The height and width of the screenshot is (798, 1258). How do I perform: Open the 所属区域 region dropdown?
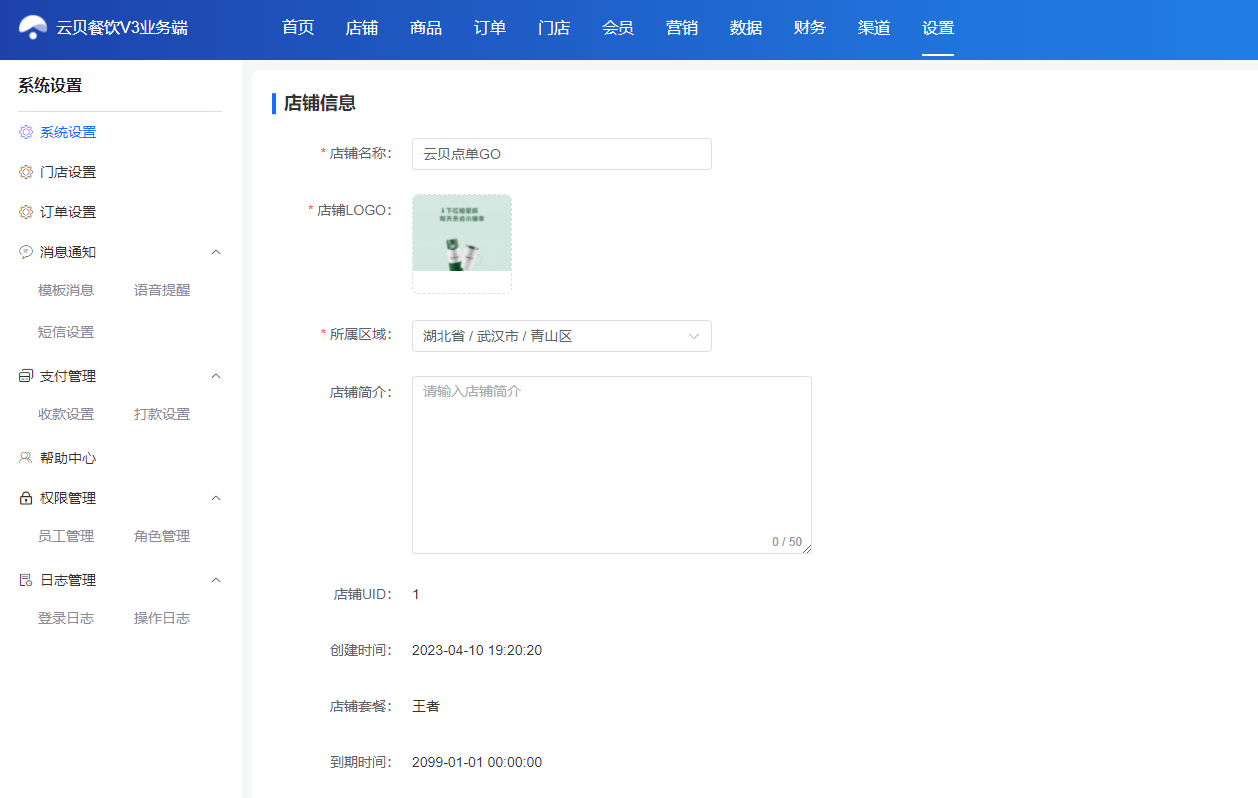562,336
